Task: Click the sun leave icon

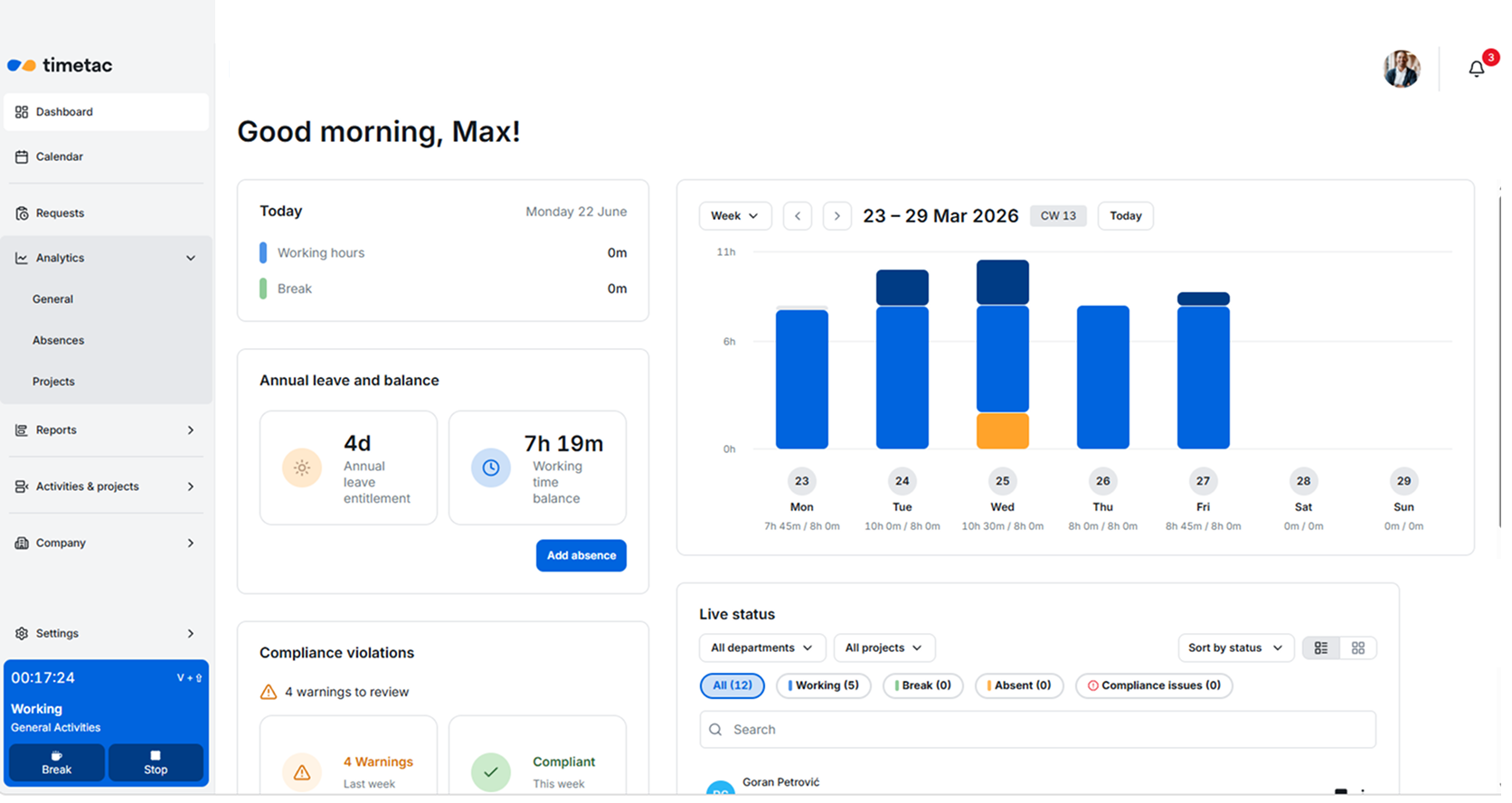Action: point(302,468)
